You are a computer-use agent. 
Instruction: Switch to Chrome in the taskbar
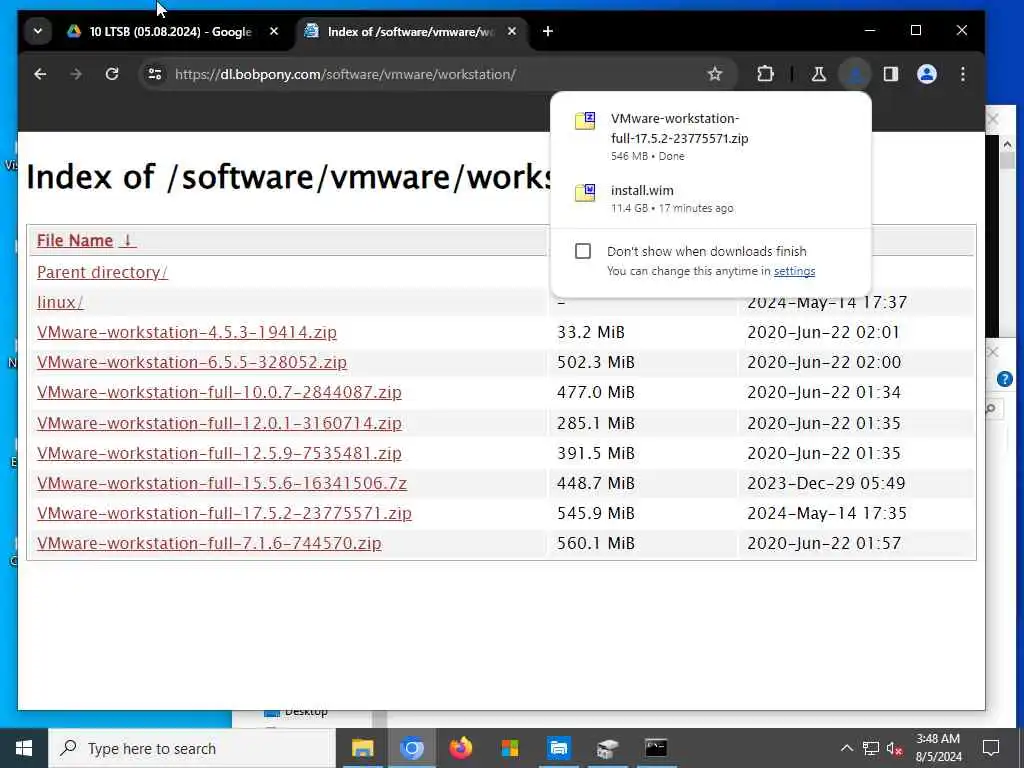tap(411, 748)
